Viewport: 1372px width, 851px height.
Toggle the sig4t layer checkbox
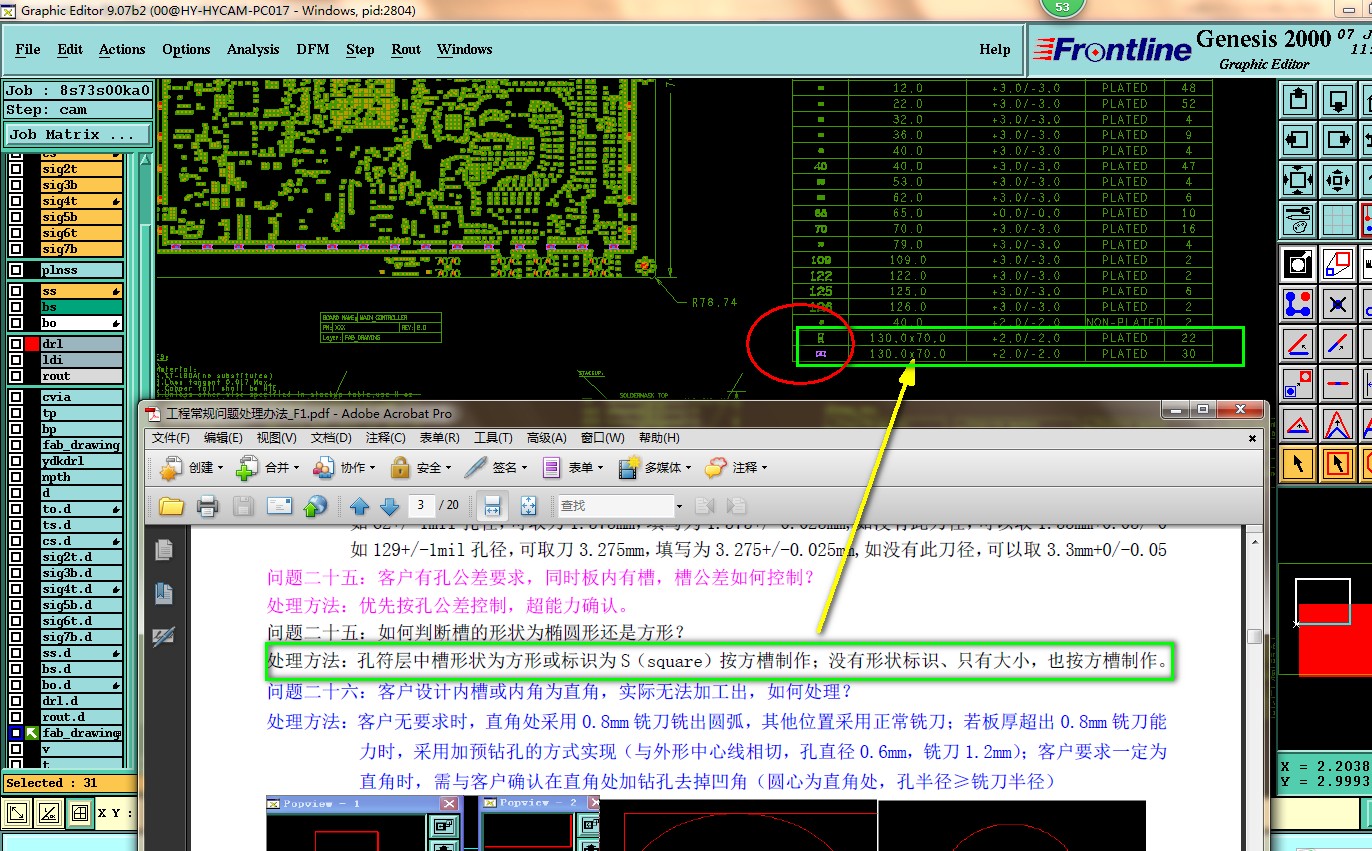pos(16,201)
